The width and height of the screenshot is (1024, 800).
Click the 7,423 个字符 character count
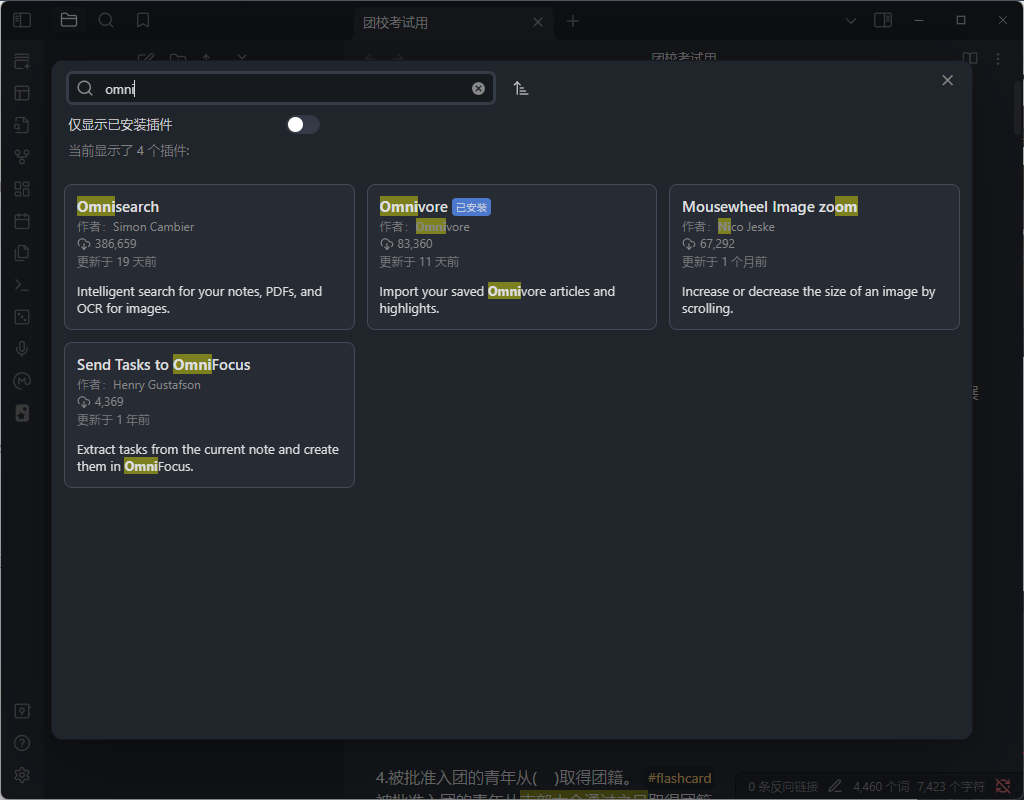950,787
